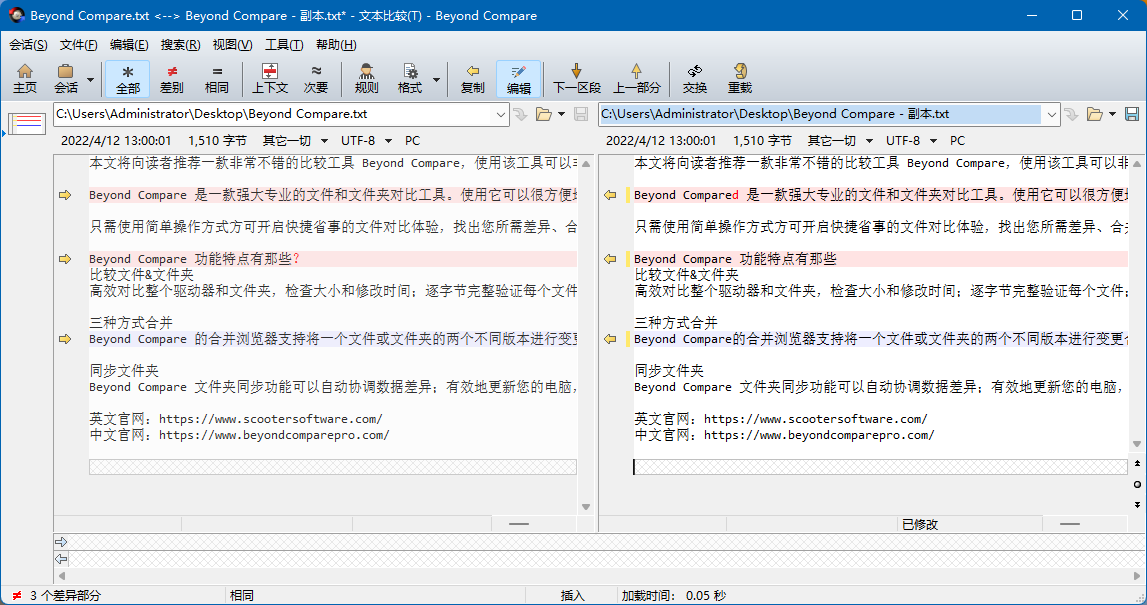Expand the 会话 toolbar dropdown arrow
1147x605 pixels.
pyautogui.click(x=91, y=79)
